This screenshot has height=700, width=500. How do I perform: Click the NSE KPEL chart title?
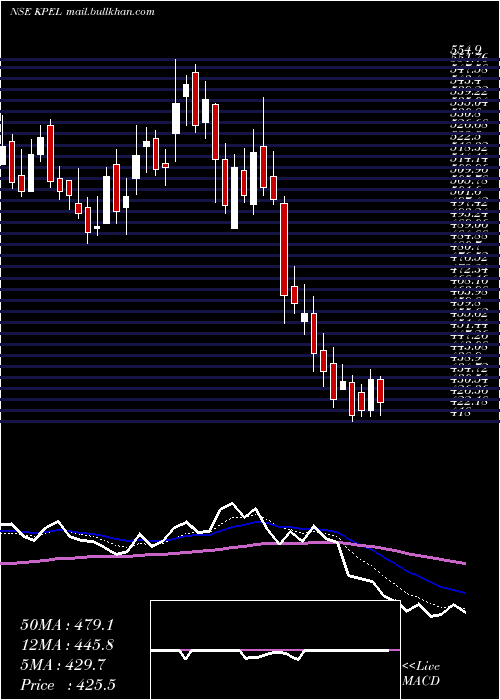coord(37,12)
